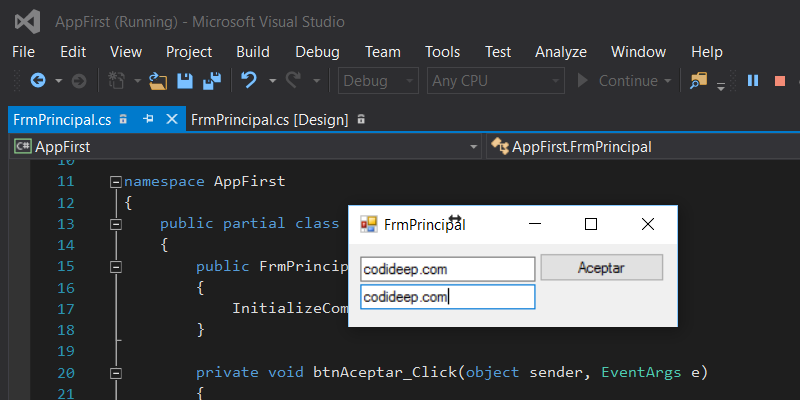Click the Save icon in toolbar
Screen dimensions: 800x400
[185, 81]
